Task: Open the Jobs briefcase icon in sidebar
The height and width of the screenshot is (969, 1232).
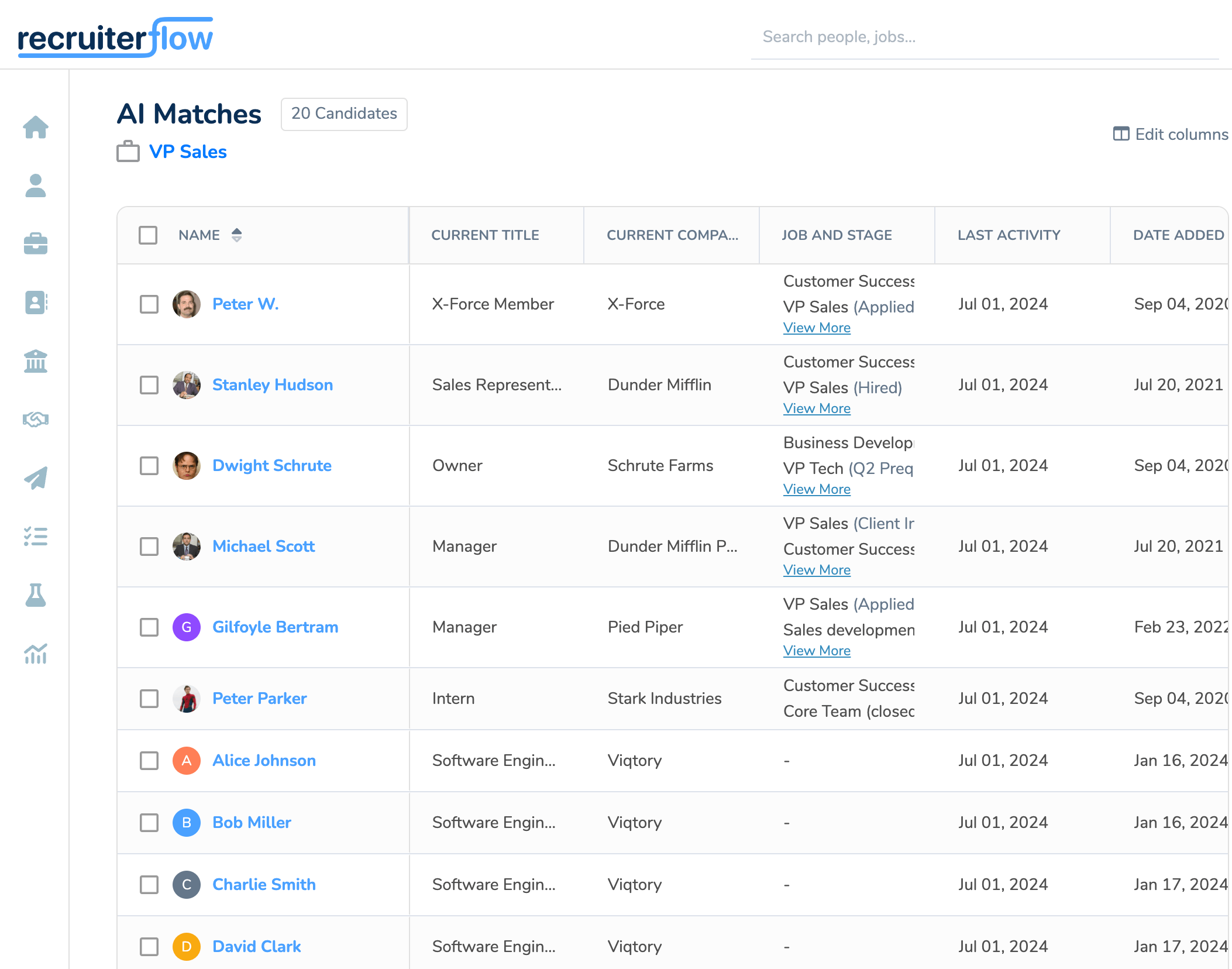Action: (x=36, y=243)
